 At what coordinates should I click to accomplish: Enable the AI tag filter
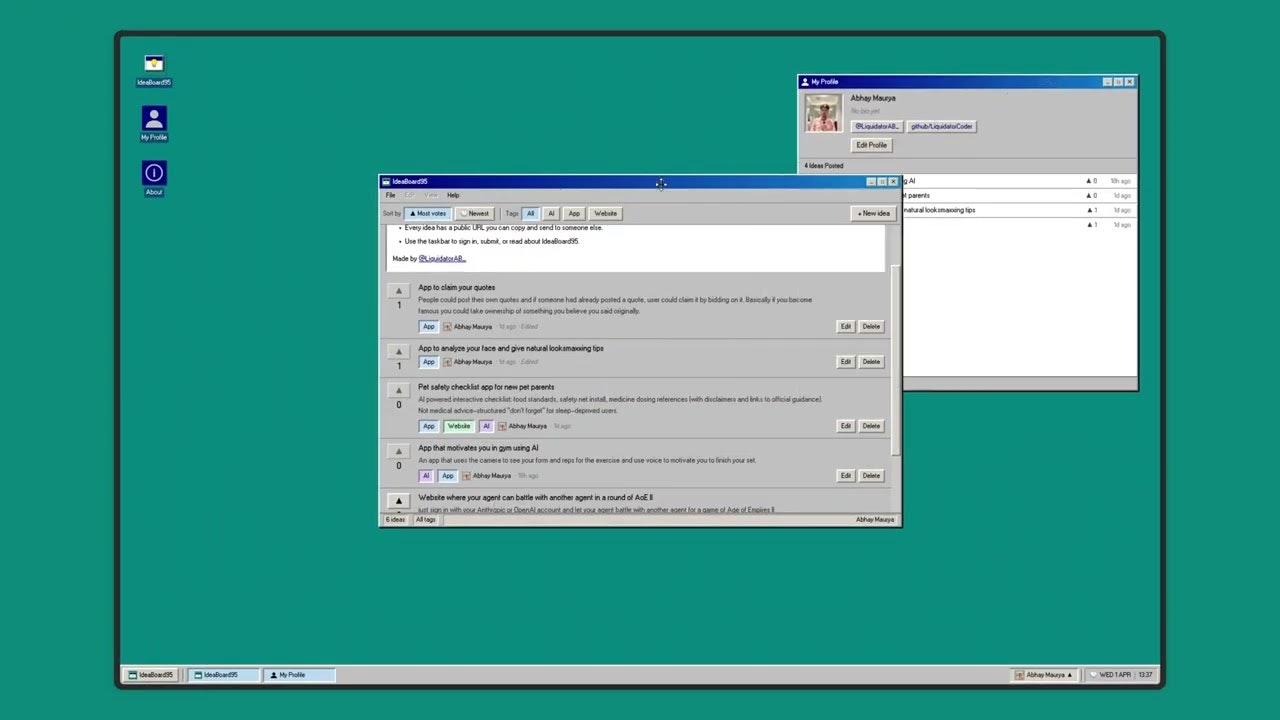click(551, 213)
